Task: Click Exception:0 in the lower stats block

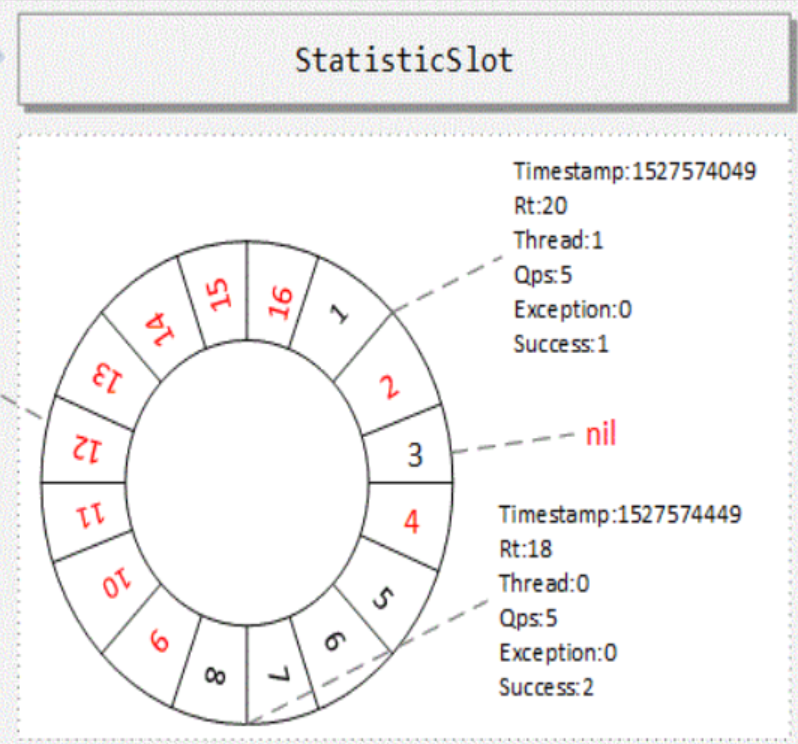Action: point(558,652)
